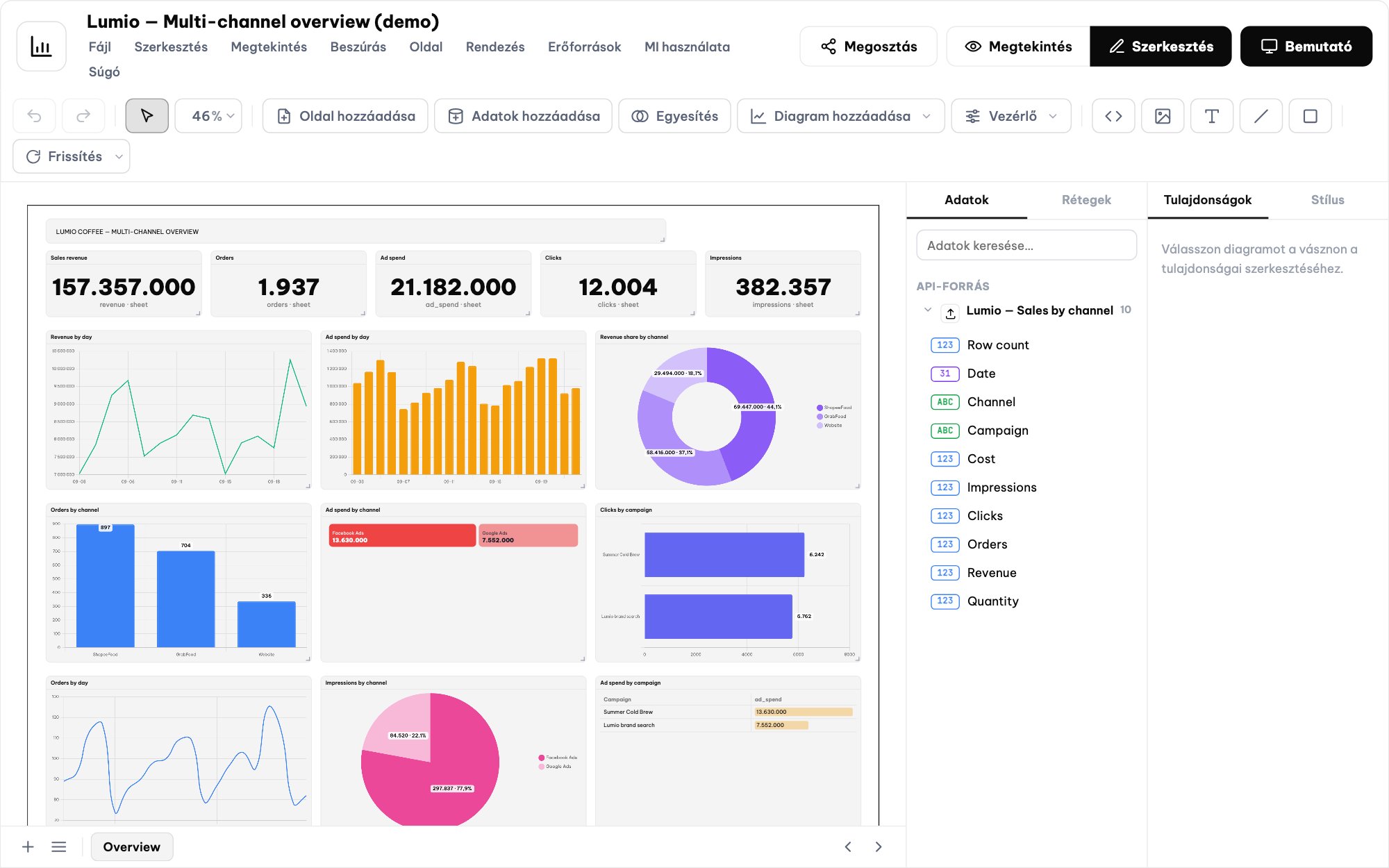Screen dimensions: 1389x868
Task: Click the Egyesítés blend button
Action: point(674,116)
